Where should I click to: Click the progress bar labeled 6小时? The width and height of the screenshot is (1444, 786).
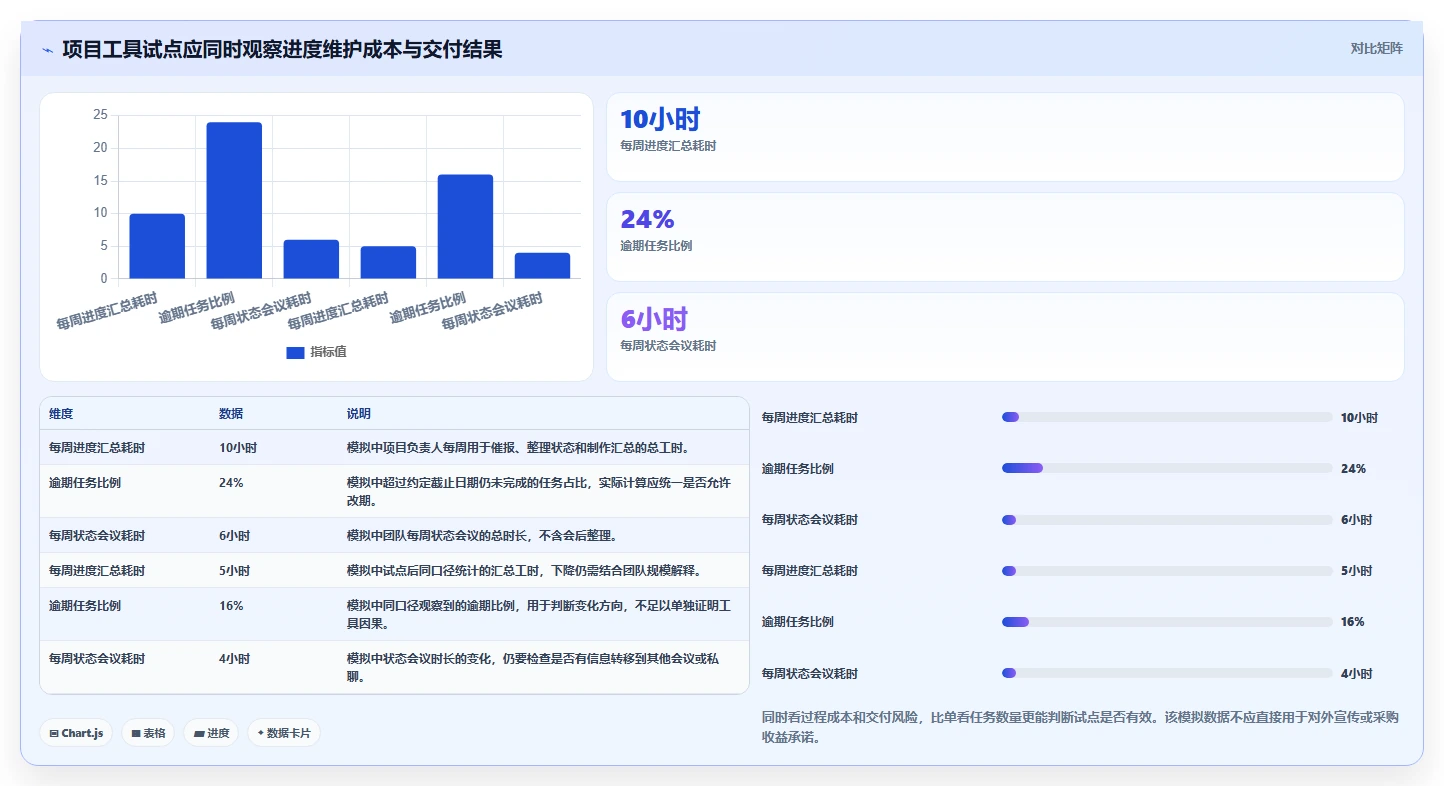point(1167,520)
